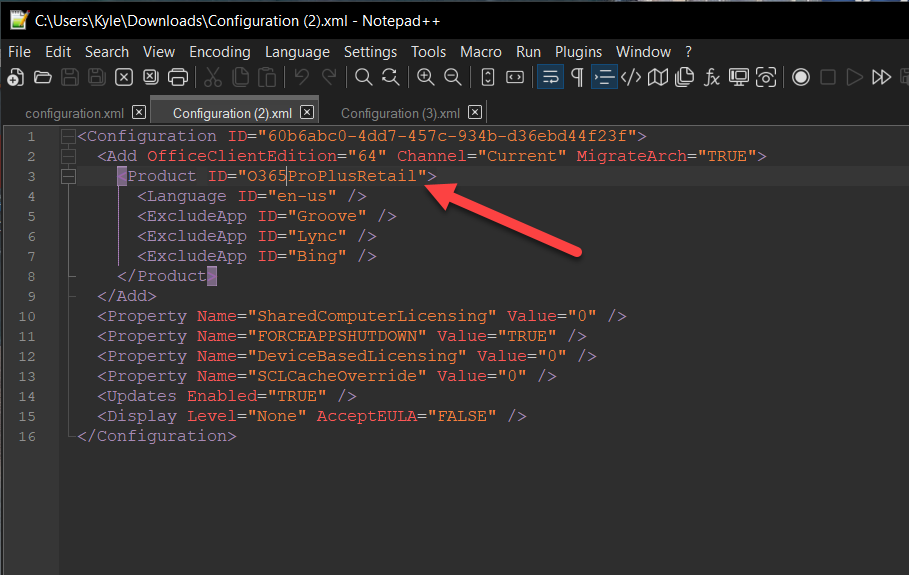Image resolution: width=909 pixels, height=575 pixels.
Task: Toggle synchronized horizontal scrolling
Action: [515, 77]
